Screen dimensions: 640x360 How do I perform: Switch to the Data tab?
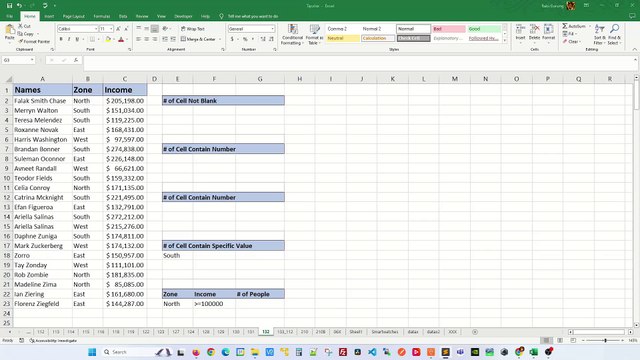click(123, 16)
